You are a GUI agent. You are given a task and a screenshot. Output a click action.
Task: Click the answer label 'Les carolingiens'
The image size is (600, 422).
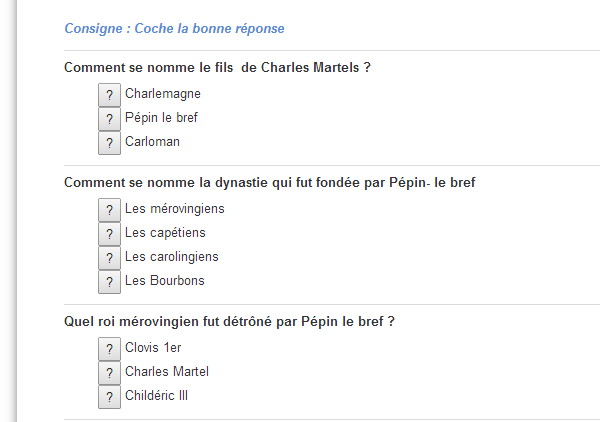[172, 257]
